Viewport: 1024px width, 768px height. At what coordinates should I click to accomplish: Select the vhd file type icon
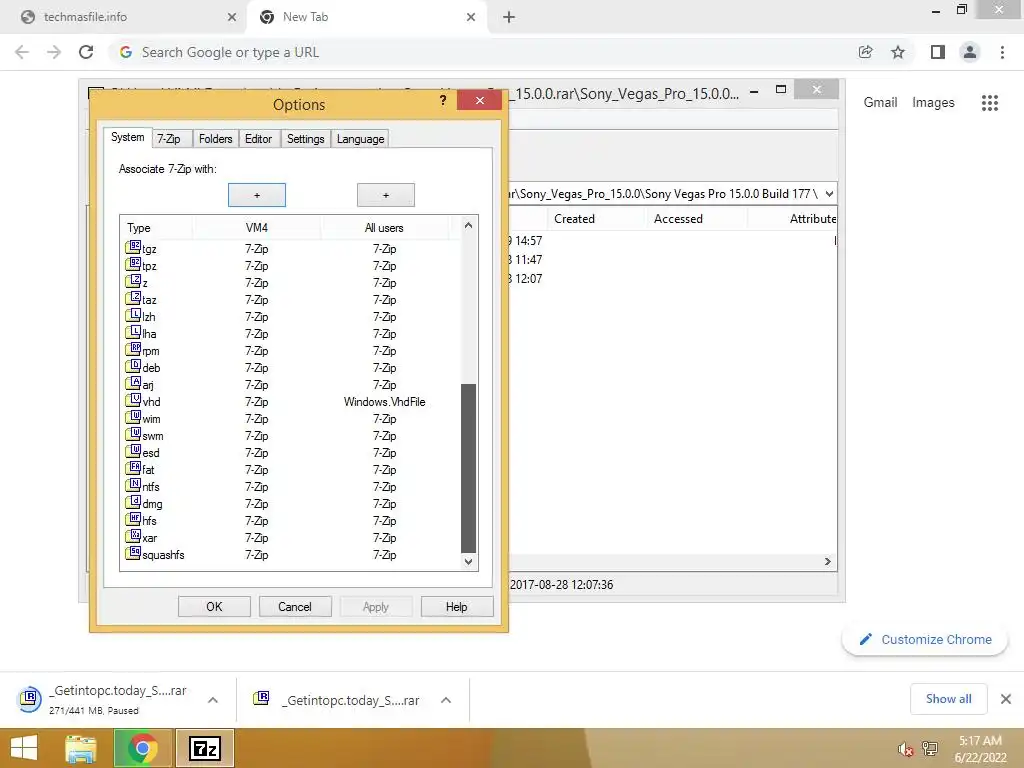[x=133, y=400]
